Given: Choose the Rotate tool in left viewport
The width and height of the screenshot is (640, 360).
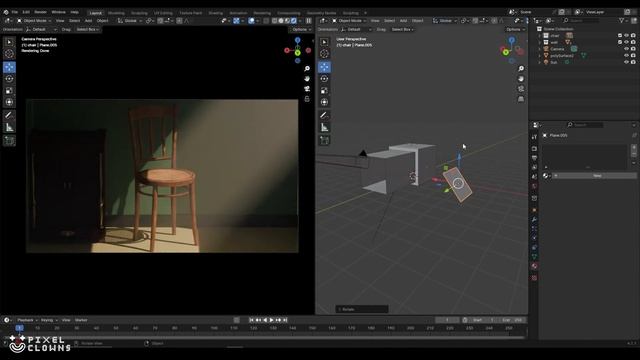Looking at the screenshot, I should [9, 79].
